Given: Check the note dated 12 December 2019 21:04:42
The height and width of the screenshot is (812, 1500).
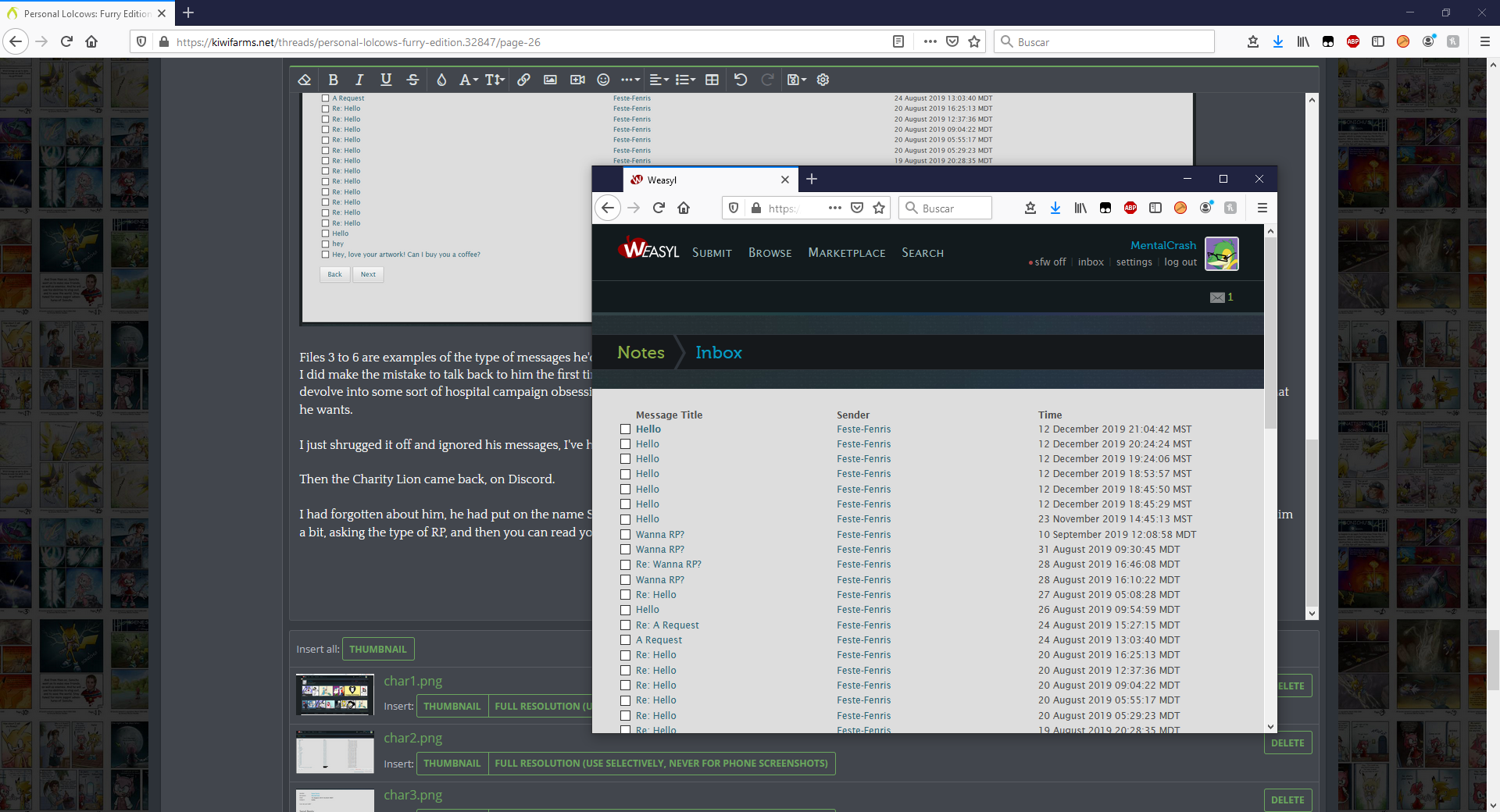Looking at the screenshot, I should tap(625, 429).
